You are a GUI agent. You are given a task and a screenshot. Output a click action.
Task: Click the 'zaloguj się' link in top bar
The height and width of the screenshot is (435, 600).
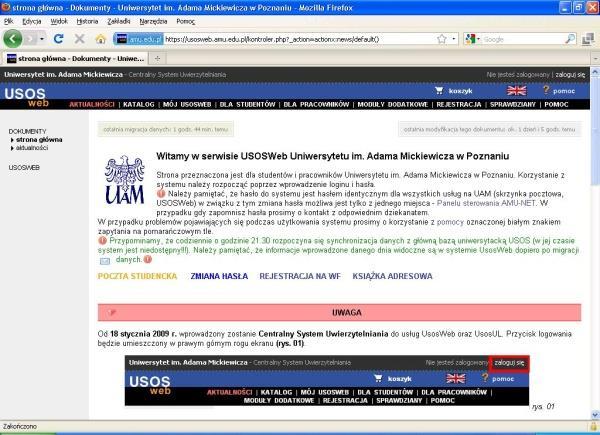click(x=570, y=75)
